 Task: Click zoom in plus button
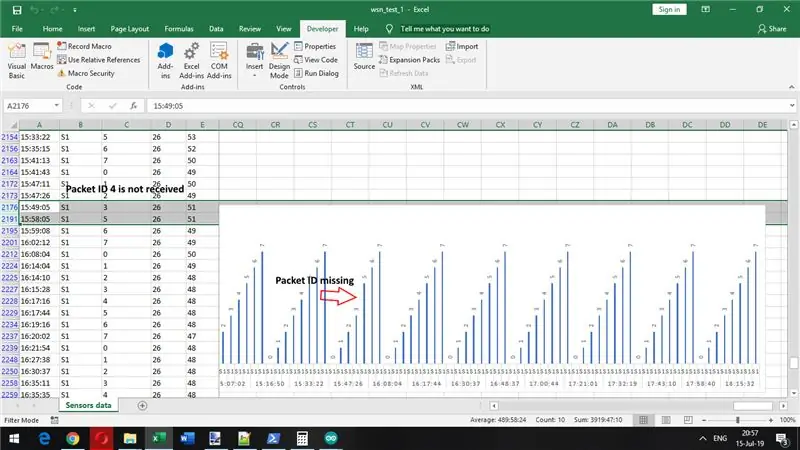click(770, 420)
